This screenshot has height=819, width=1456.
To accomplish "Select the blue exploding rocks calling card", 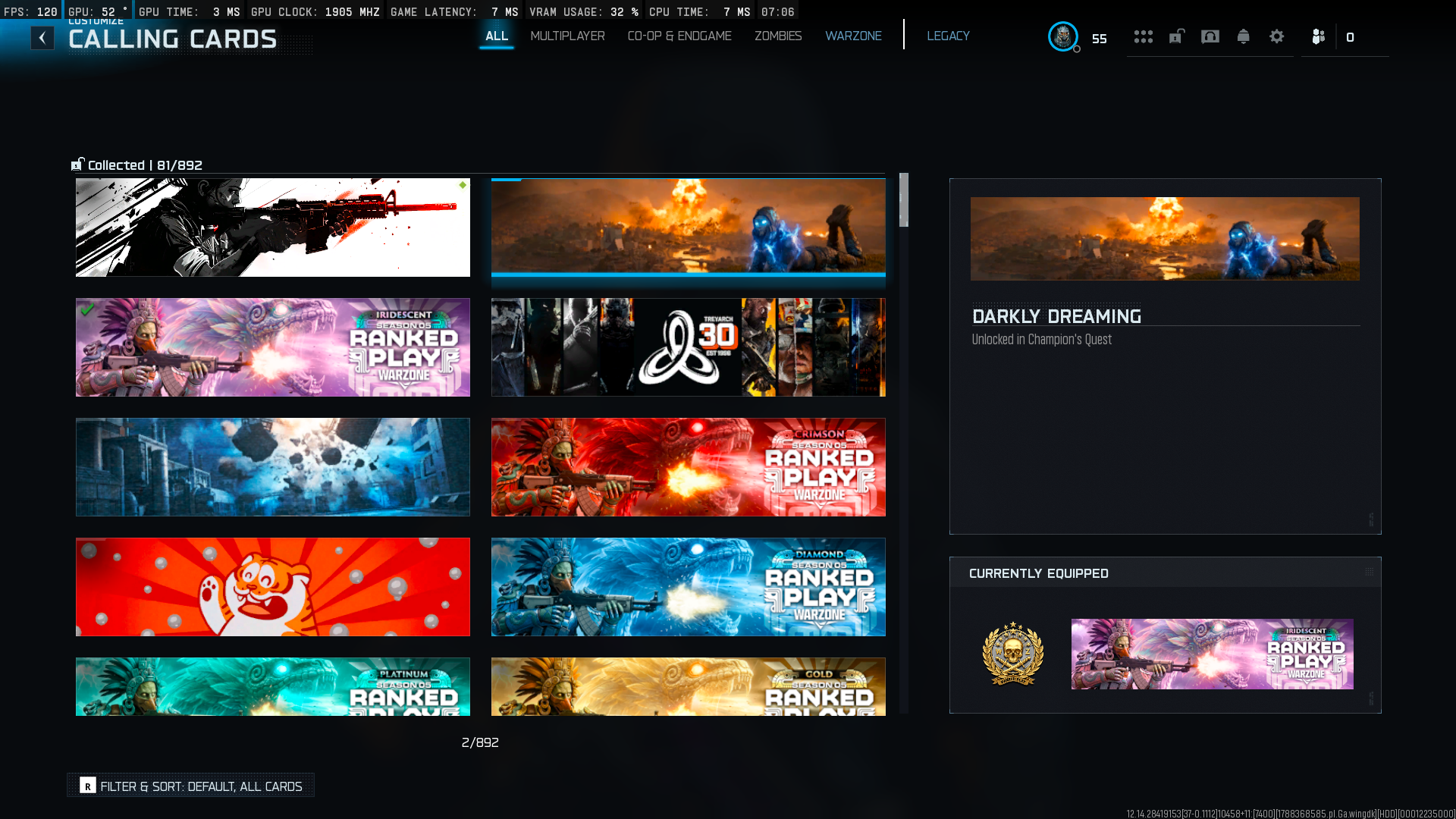I will click(273, 467).
